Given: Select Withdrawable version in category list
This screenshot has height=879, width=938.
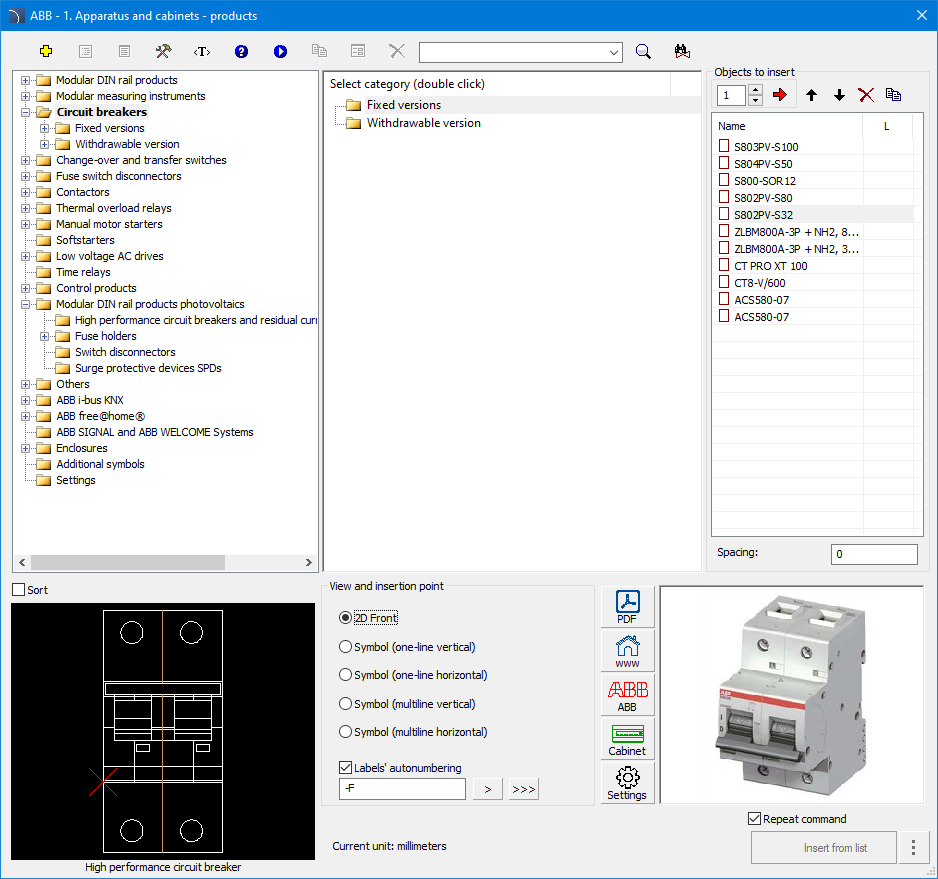Looking at the screenshot, I should coord(424,123).
